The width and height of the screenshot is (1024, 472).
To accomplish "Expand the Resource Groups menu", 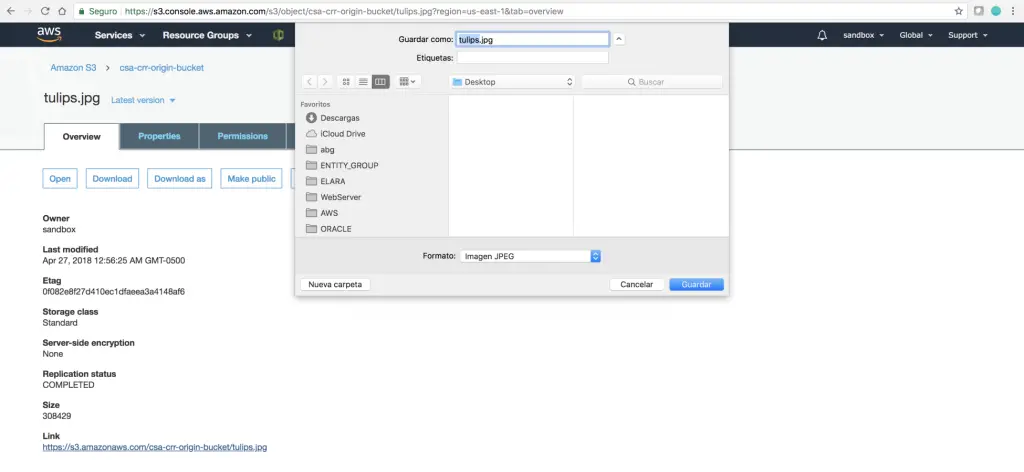I will 207,35.
